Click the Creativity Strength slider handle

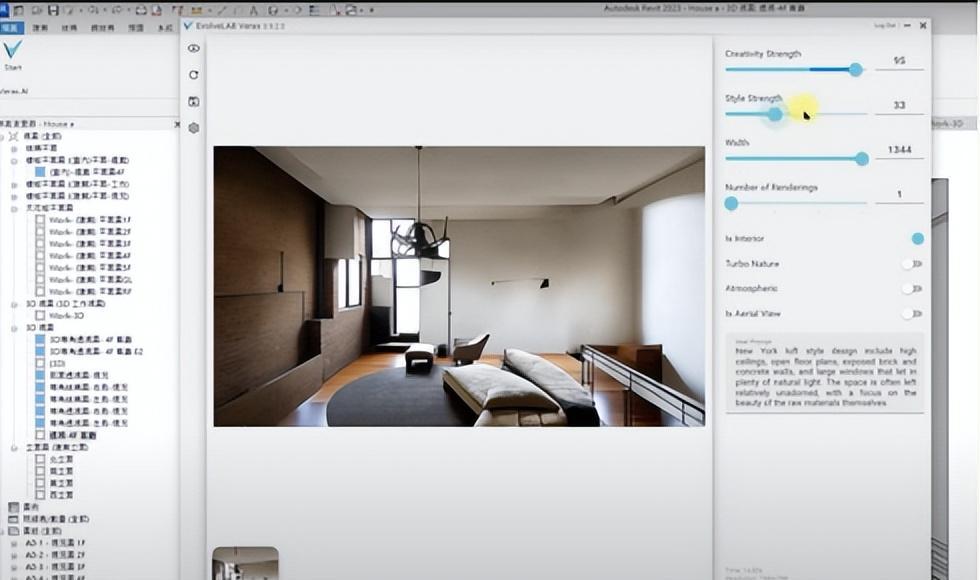pos(856,69)
